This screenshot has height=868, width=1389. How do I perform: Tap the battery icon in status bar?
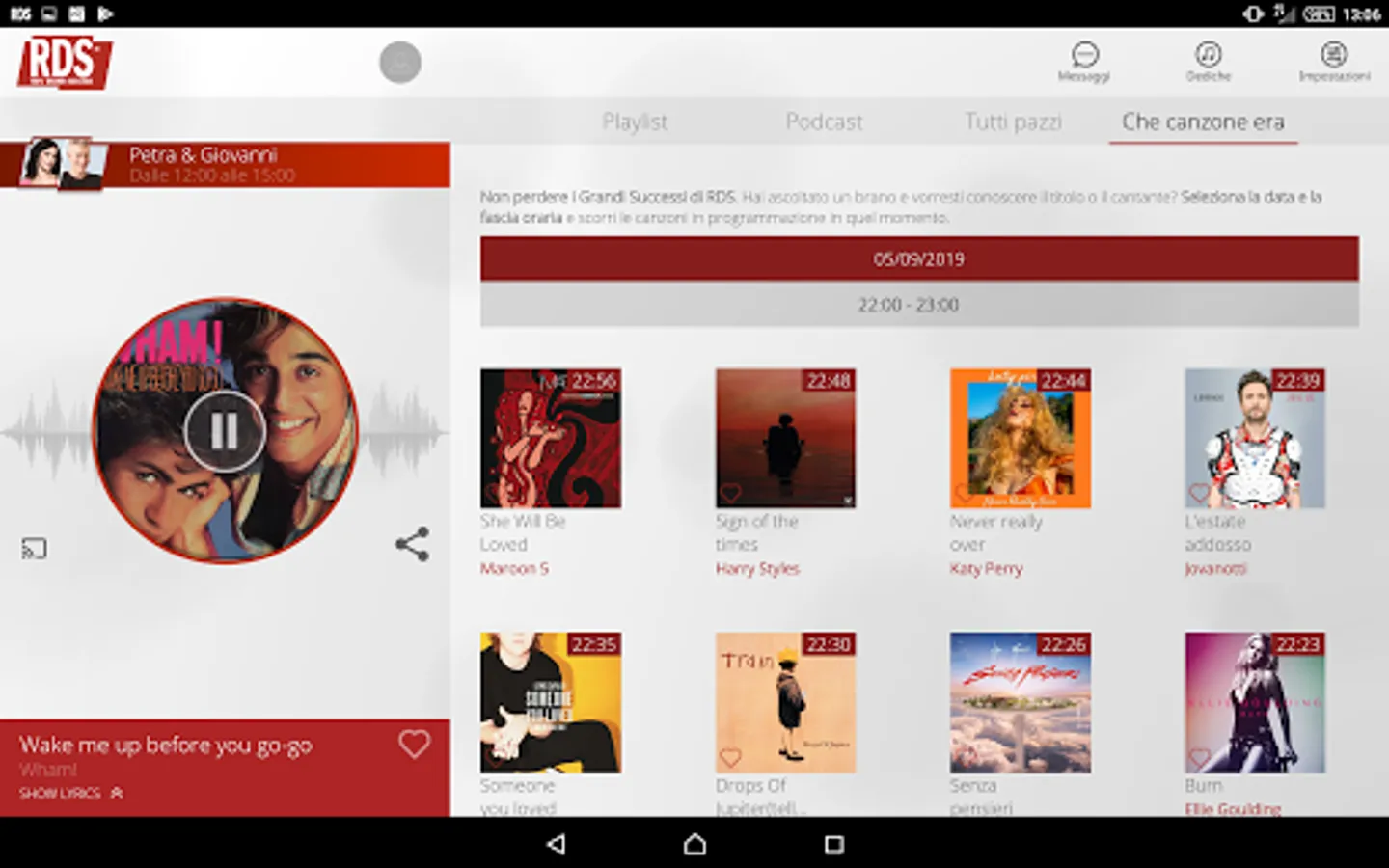point(1319,14)
